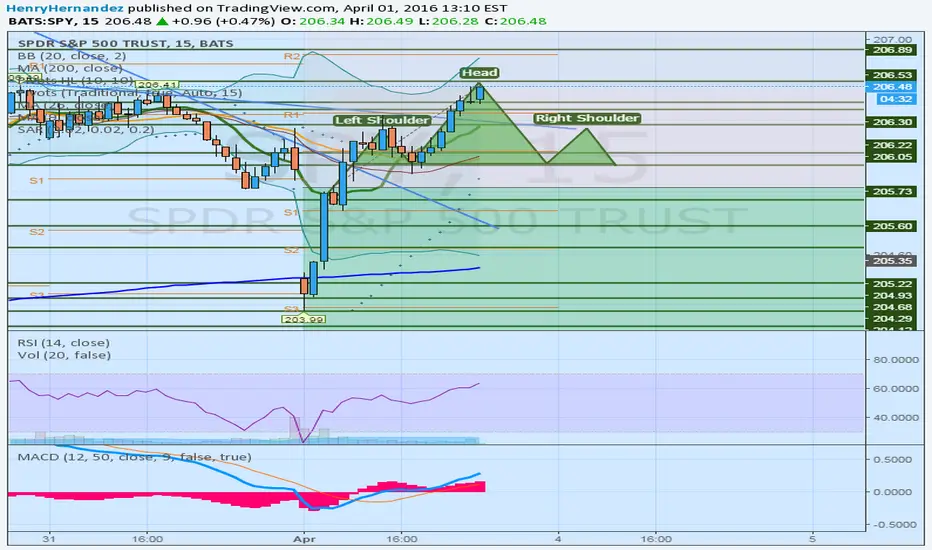932x550 pixels.
Task: Click the RSI (14, close) indicator label
Action: pyautogui.click(x=64, y=342)
